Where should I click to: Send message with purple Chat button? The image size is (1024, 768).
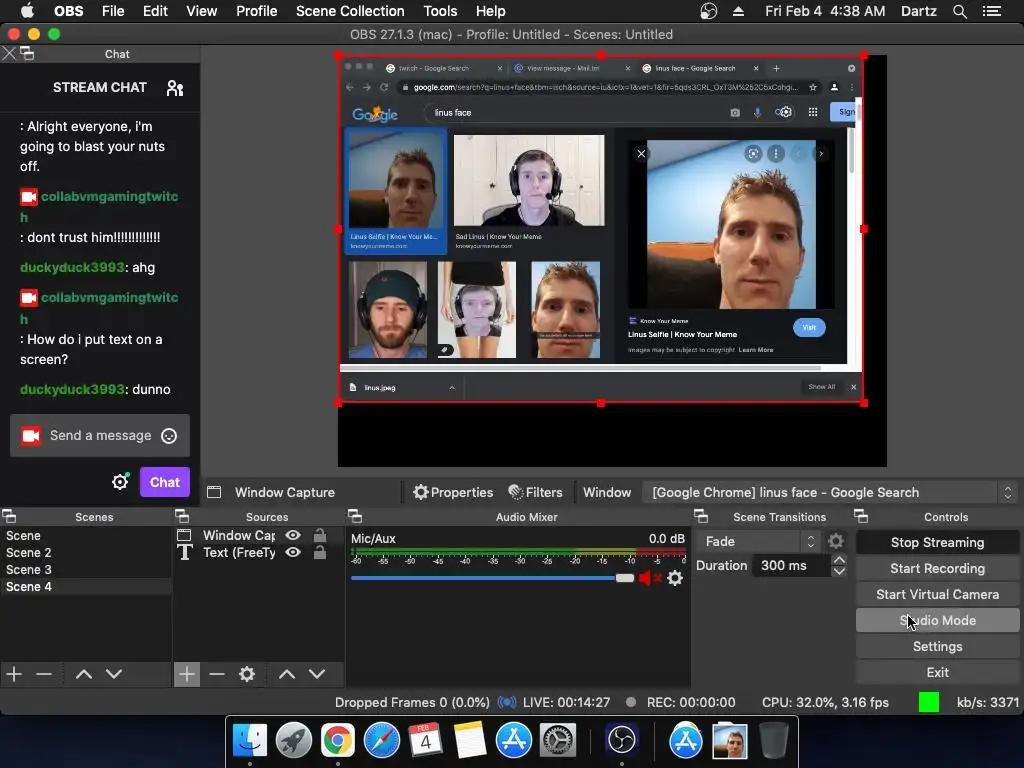click(x=165, y=482)
